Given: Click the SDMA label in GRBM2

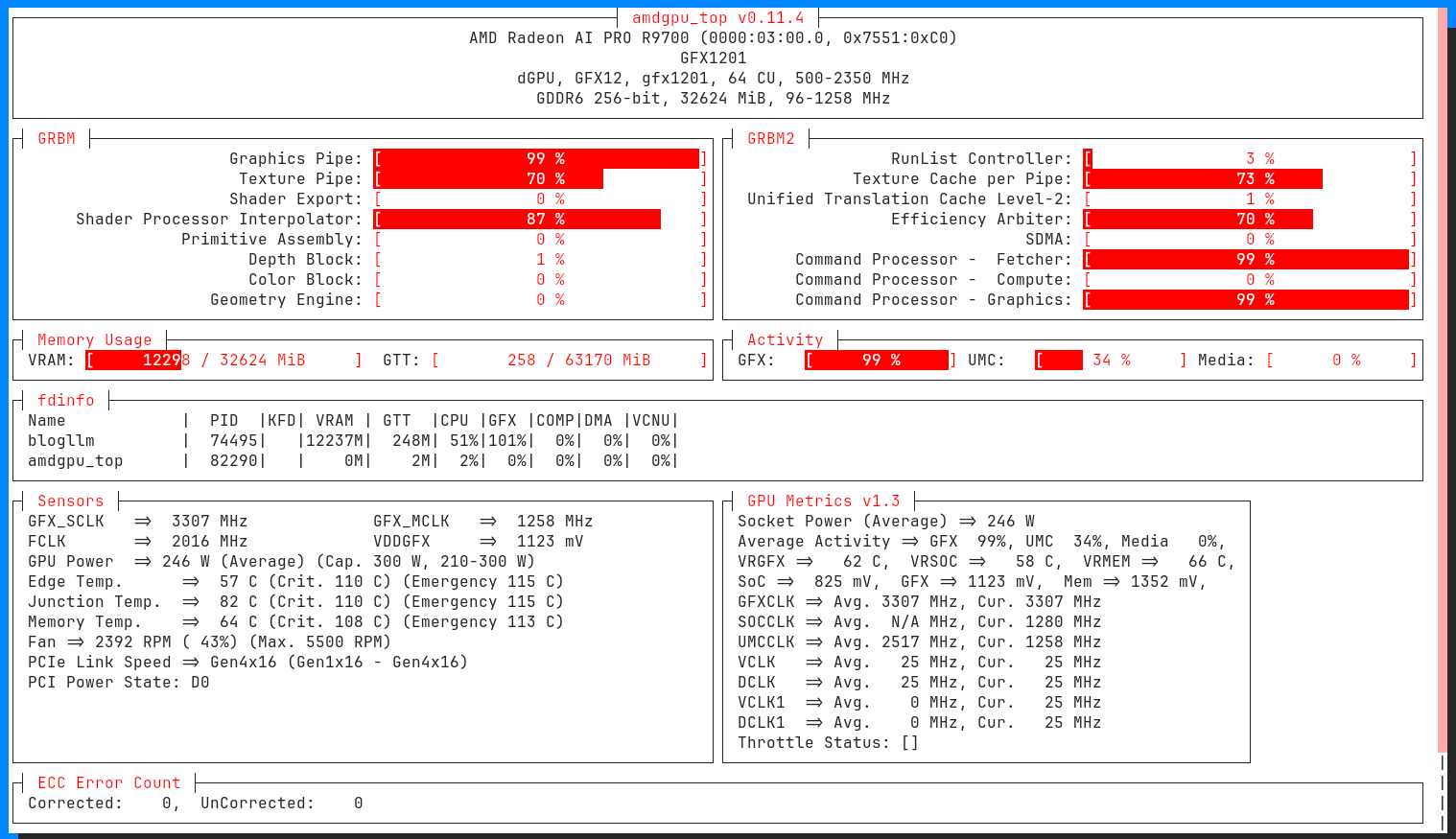Looking at the screenshot, I should click(x=1048, y=239).
